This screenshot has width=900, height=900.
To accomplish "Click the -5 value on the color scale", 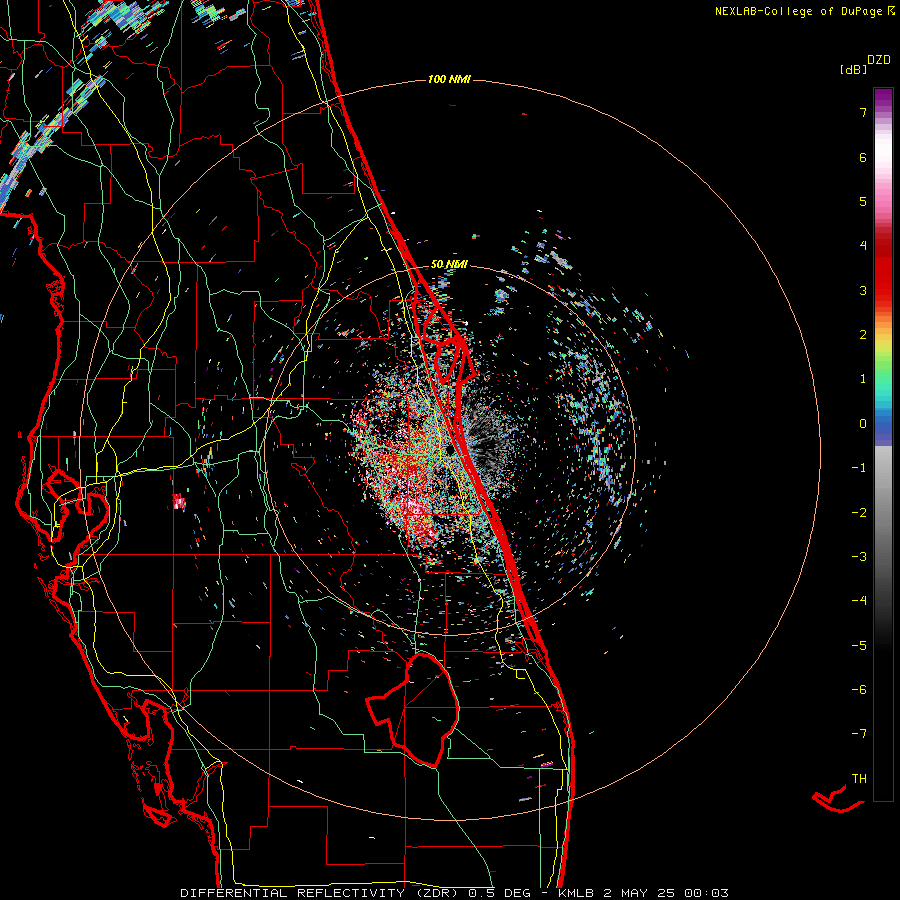I will coord(859,646).
